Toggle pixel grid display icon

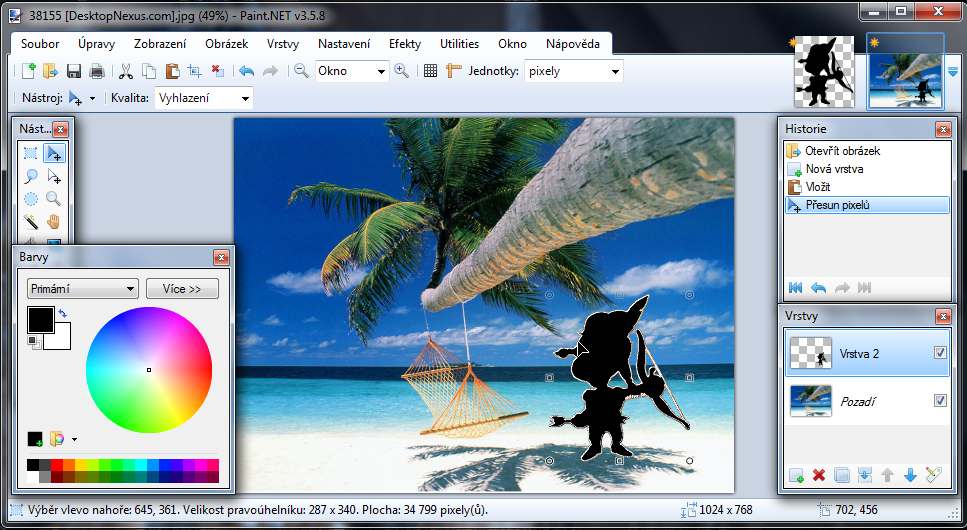[x=430, y=71]
